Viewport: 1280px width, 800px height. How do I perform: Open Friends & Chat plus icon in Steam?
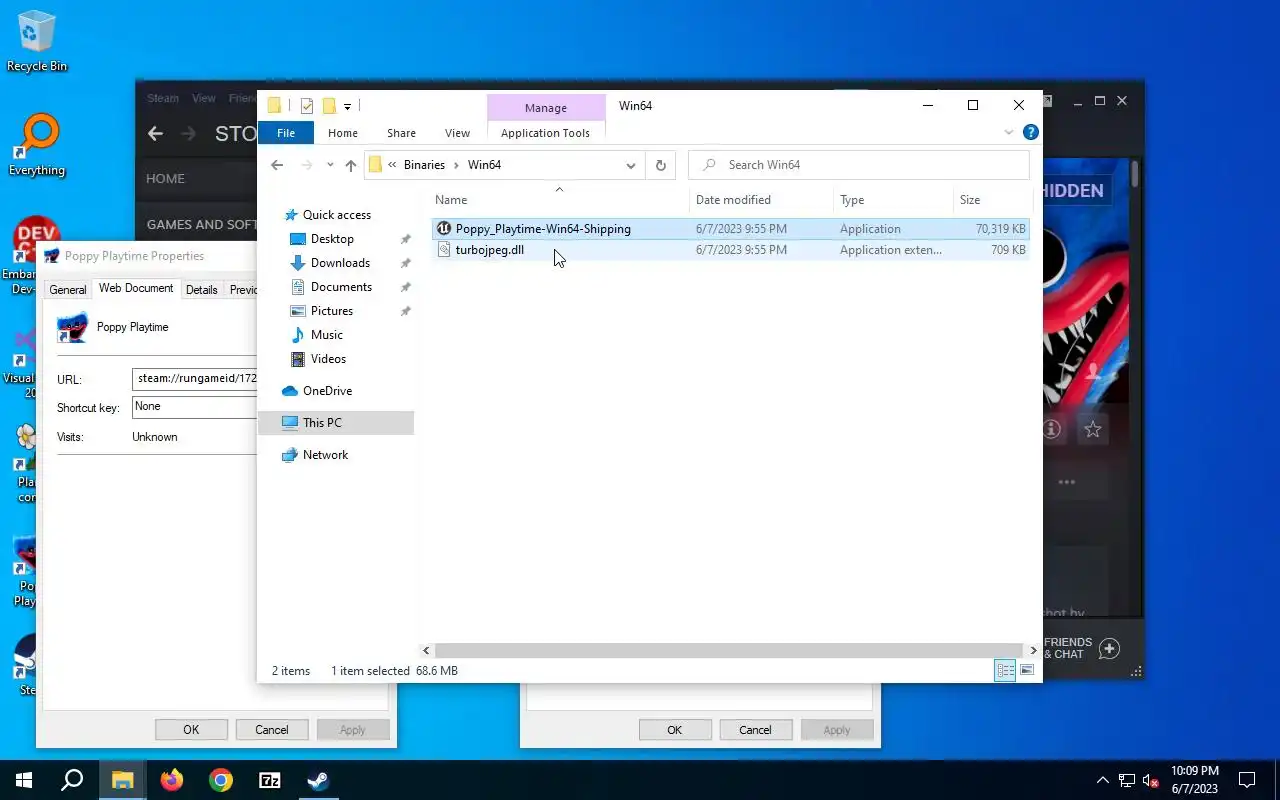(x=1109, y=649)
